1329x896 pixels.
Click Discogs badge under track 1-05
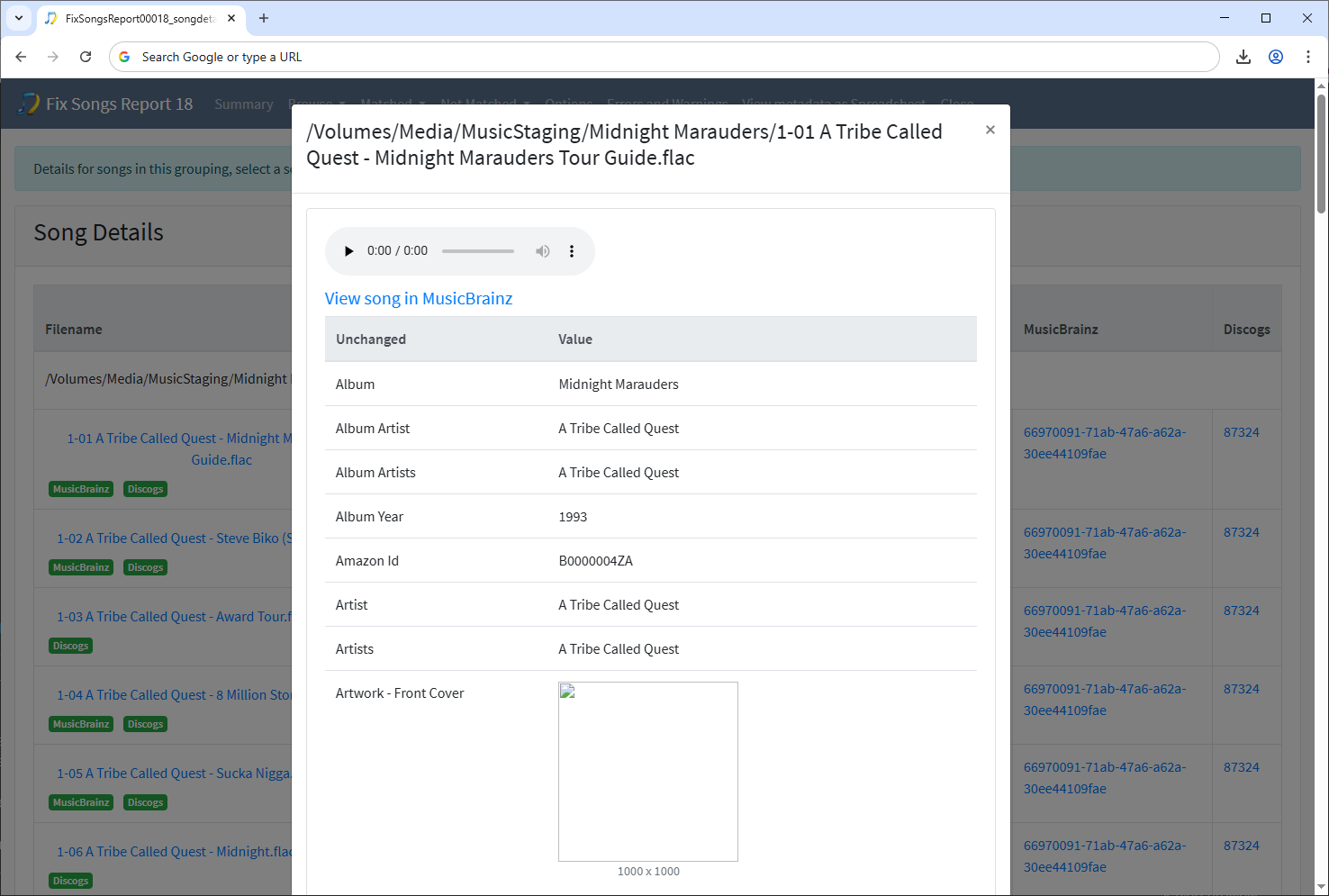tap(145, 802)
